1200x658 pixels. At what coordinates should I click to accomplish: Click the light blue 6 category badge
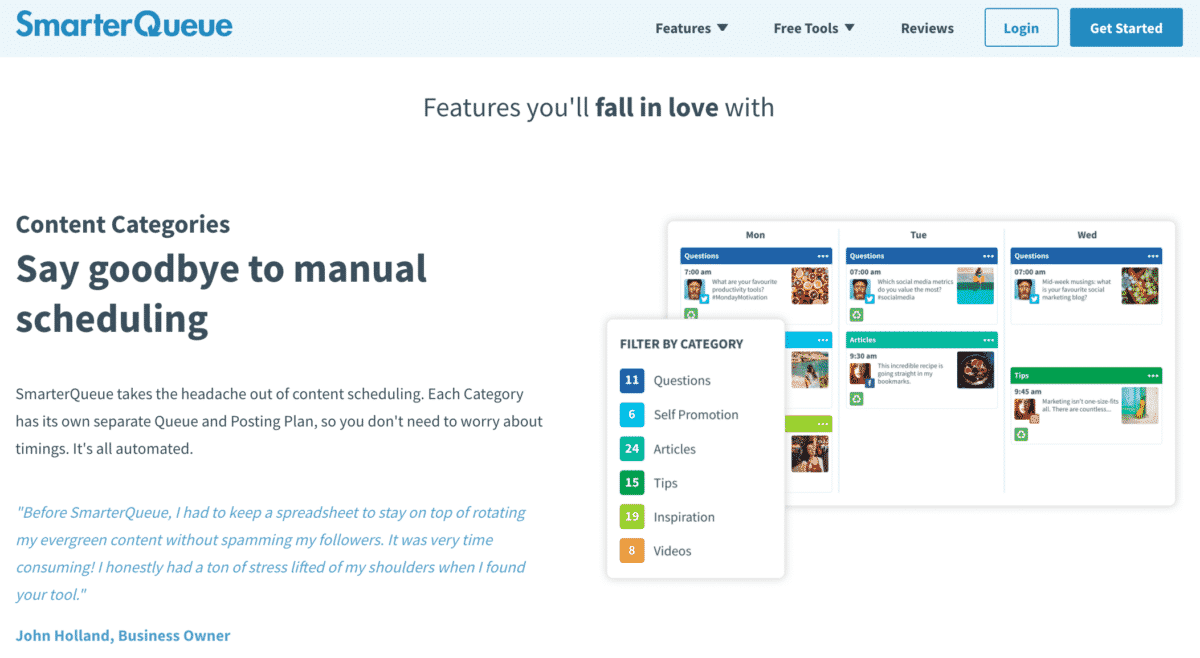(x=631, y=414)
